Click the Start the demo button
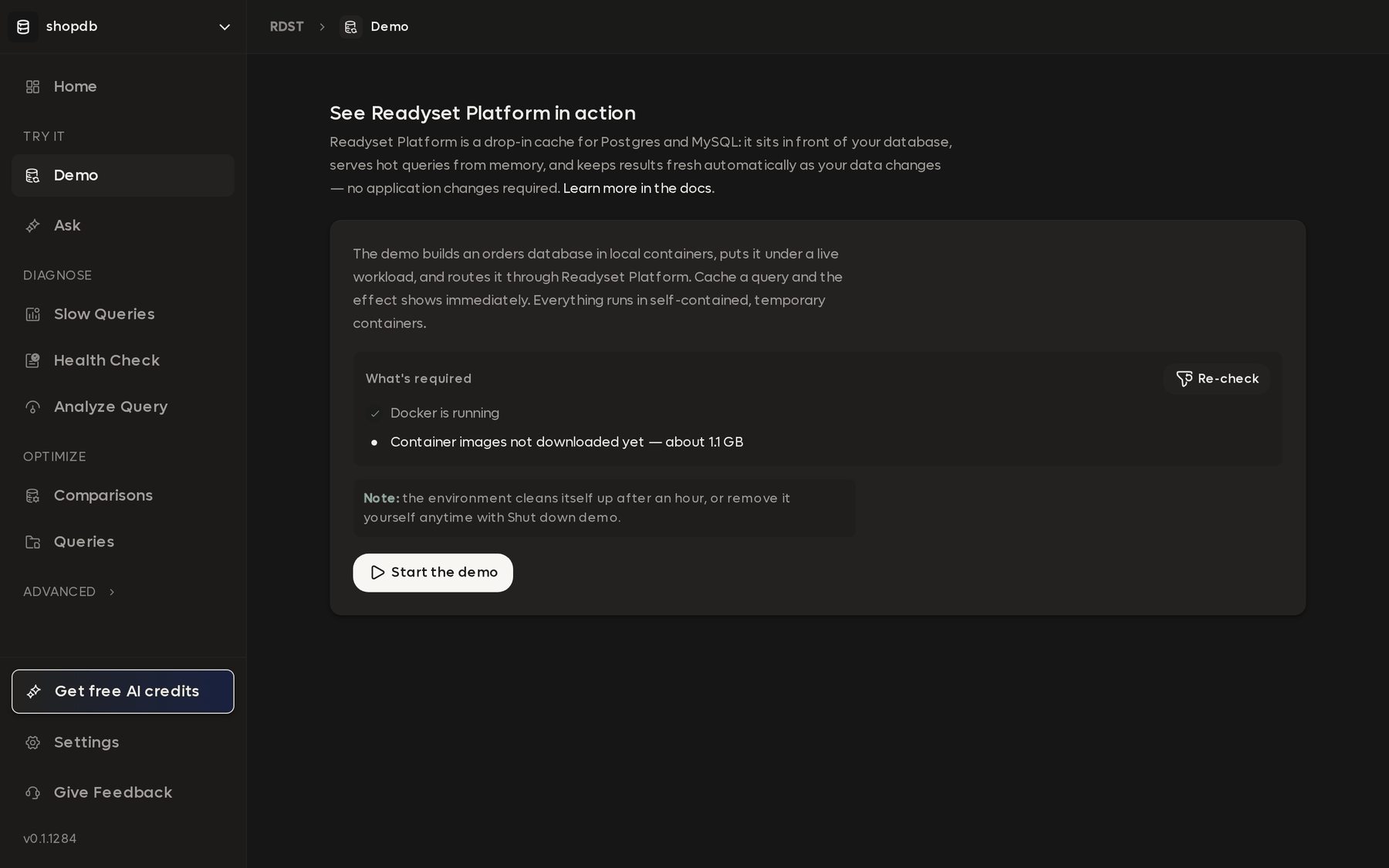Image resolution: width=1389 pixels, height=868 pixels. [x=433, y=572]
